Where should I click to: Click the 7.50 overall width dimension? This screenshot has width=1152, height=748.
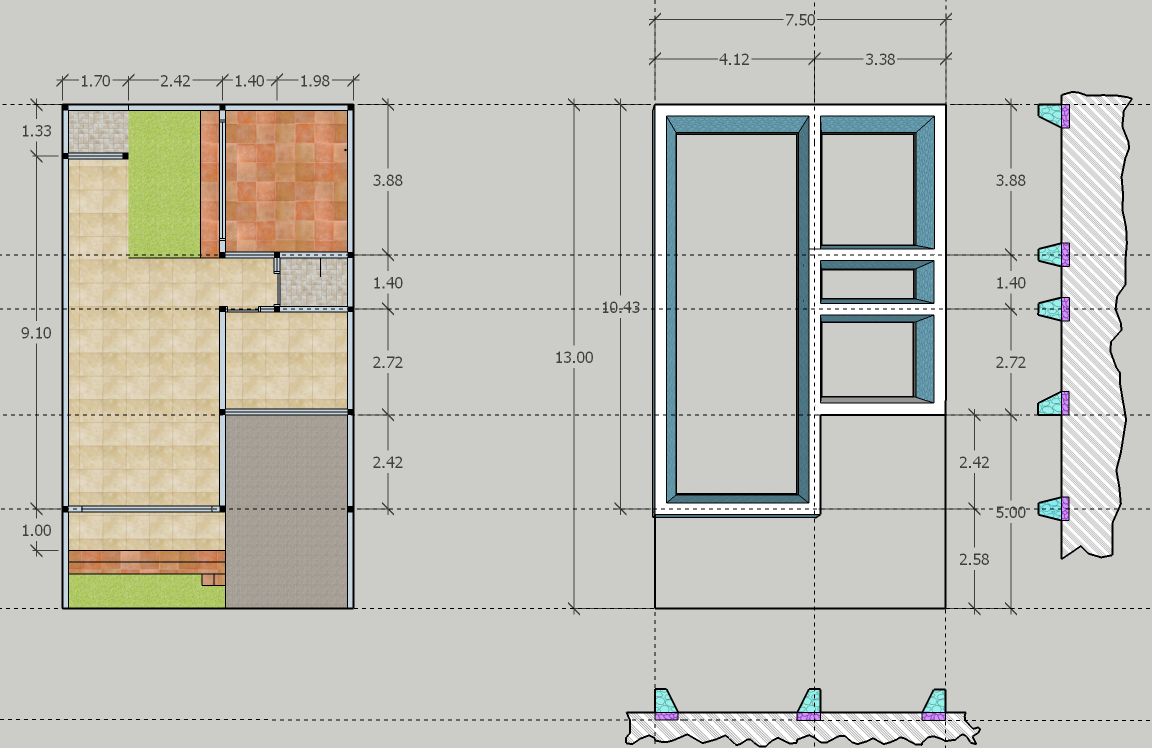(x=800, y=18)
